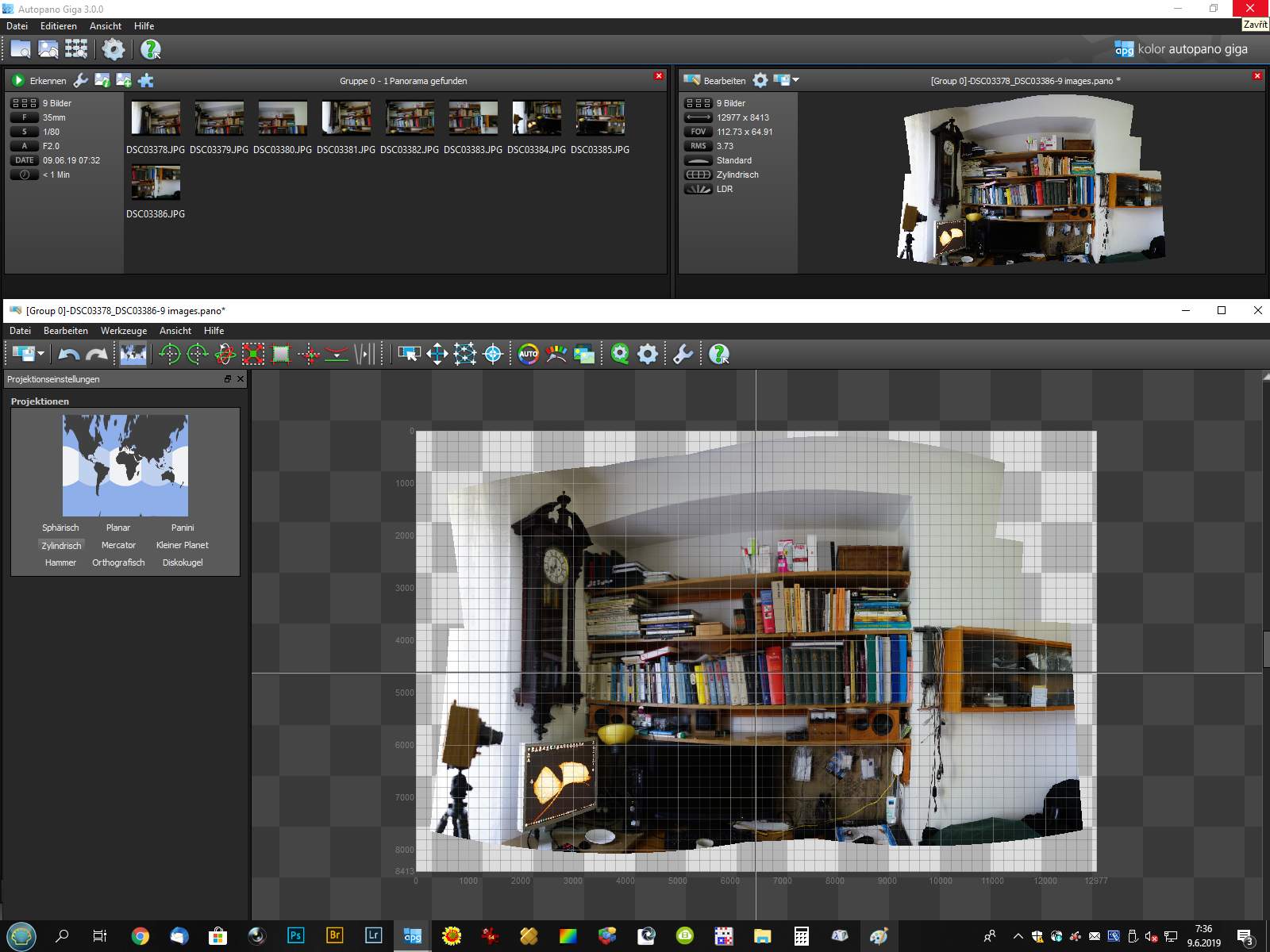Select the Sphärisch projection option

(x=60, y=528)
